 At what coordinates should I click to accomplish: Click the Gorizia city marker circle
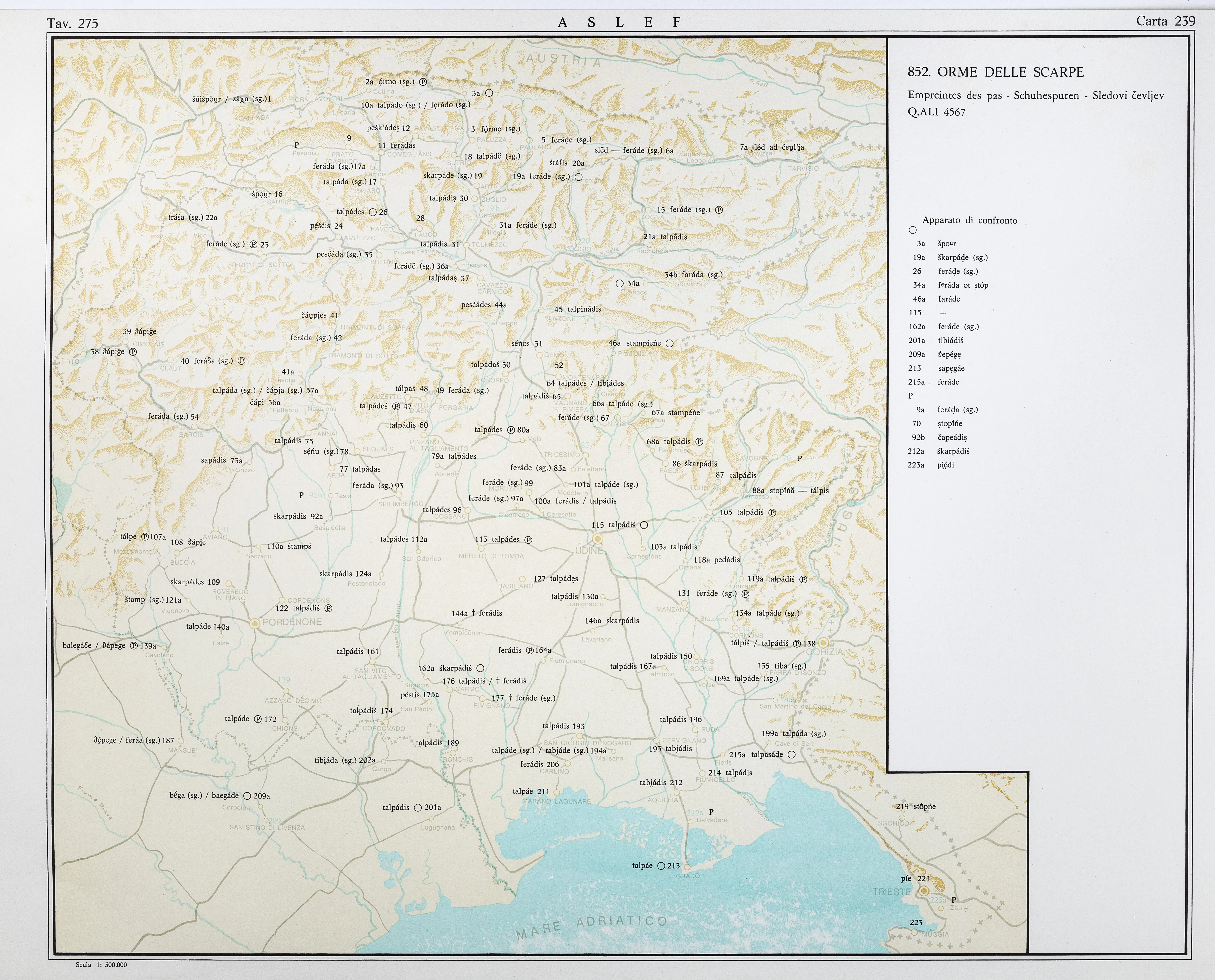[x=823, y=642]
